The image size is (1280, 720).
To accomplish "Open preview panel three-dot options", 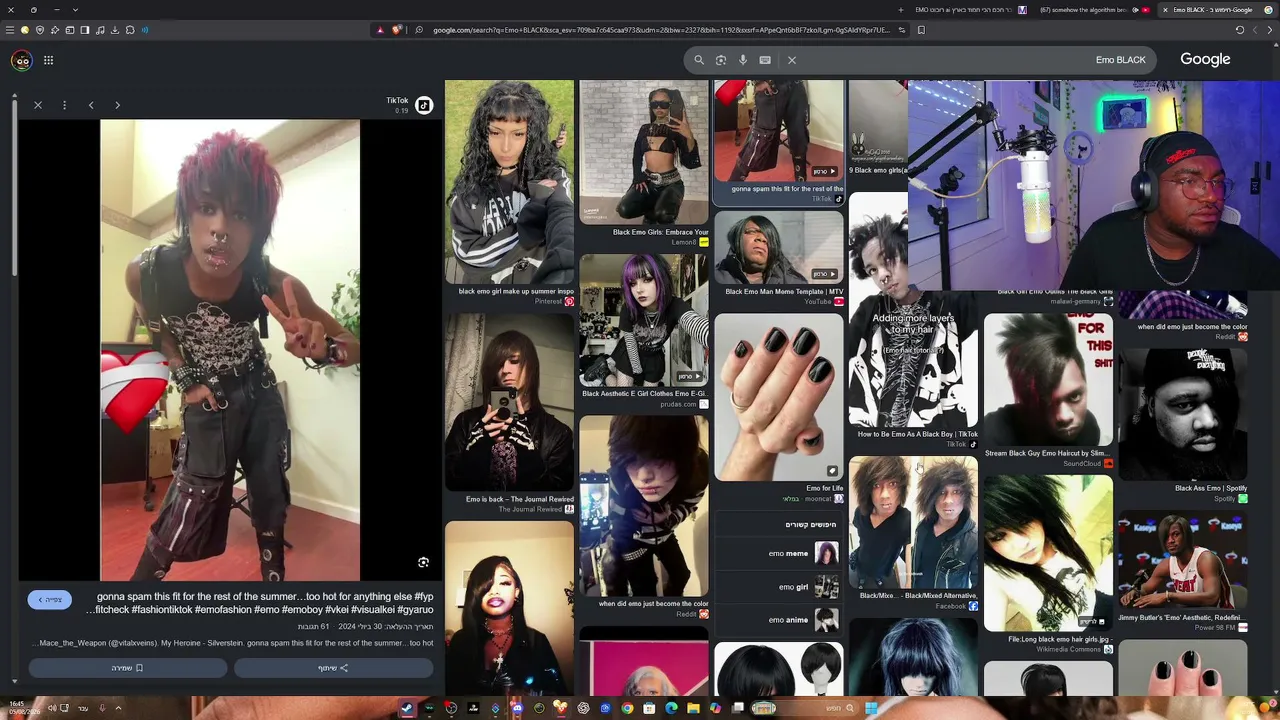I will pos(64,105).
